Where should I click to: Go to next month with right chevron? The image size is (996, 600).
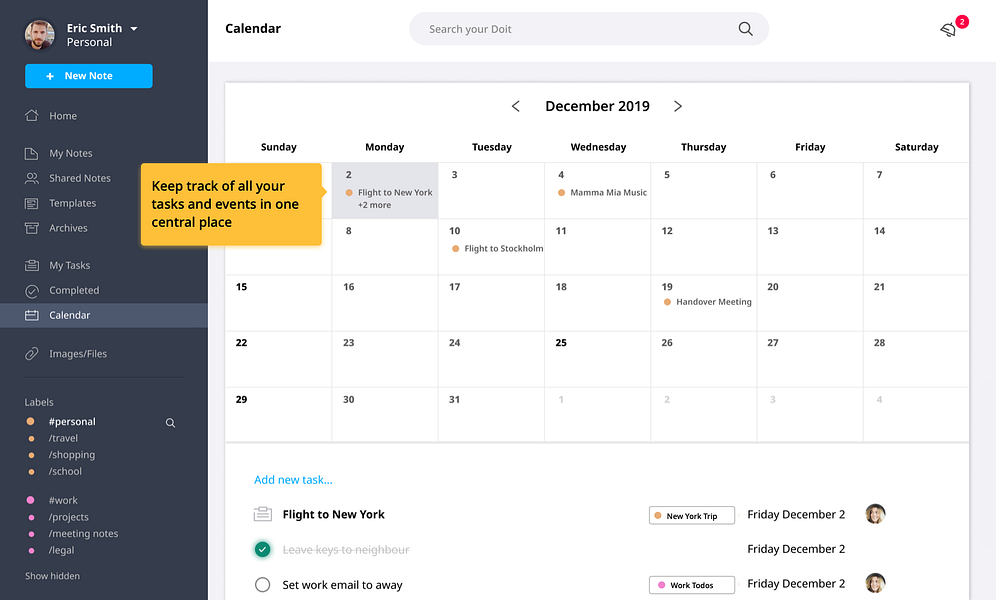tap(678, 106)
